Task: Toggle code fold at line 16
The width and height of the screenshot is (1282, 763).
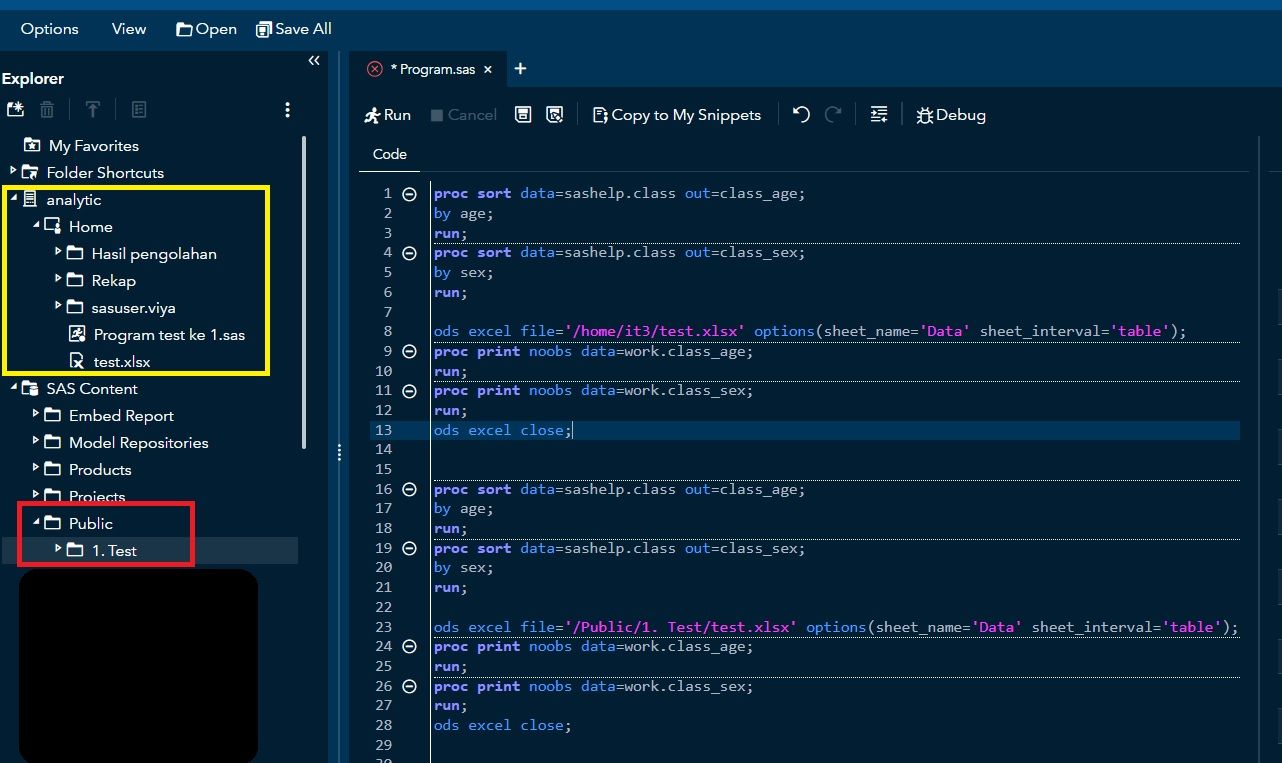Action: pyautogui.click(x=409, y=490)
